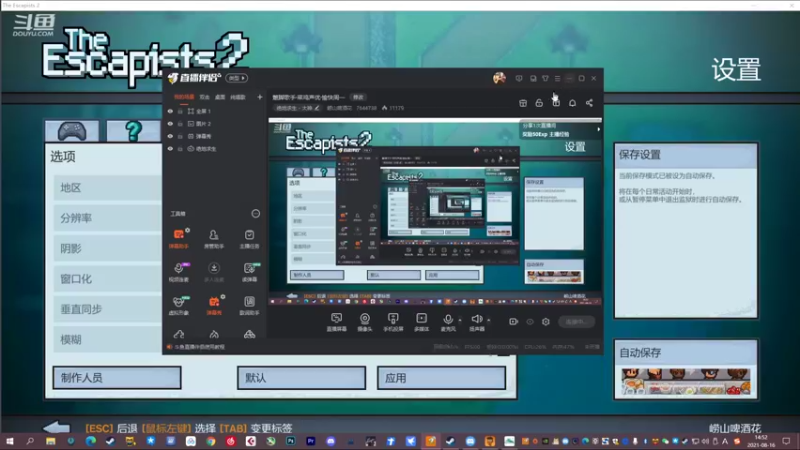Click the 制作人员 button in the game

click(117, 378)
